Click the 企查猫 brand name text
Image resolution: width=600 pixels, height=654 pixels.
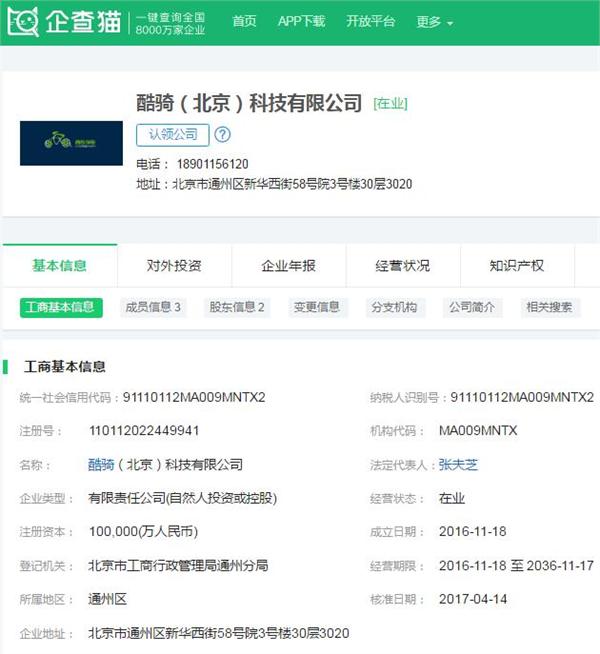(x=83, y=22)
